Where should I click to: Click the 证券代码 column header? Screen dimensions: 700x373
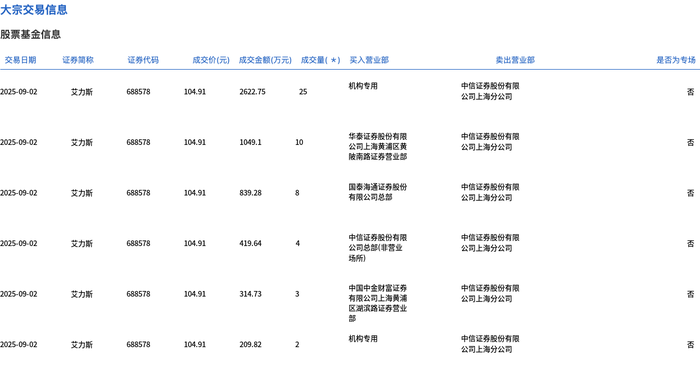point(143,60)
